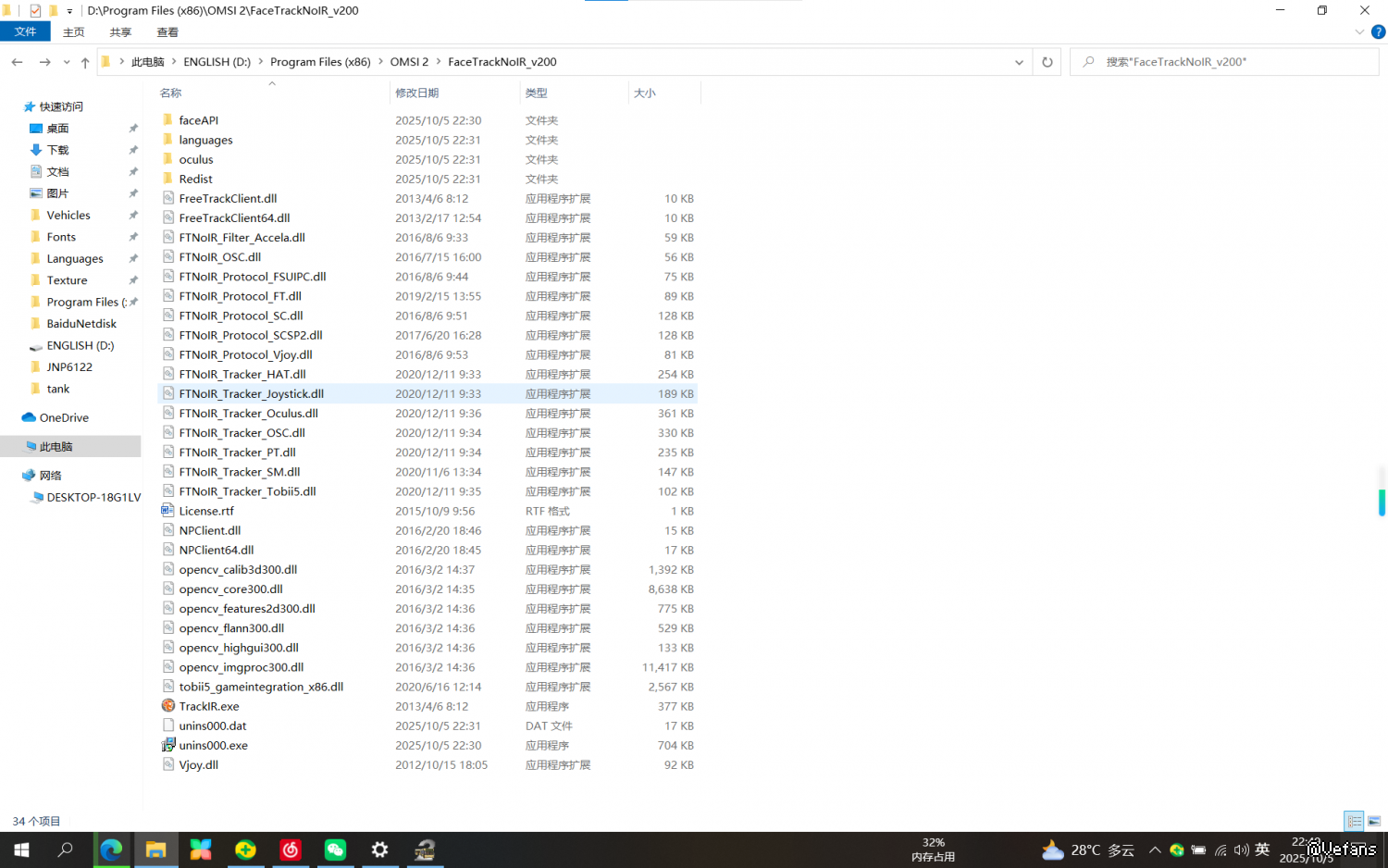Sort by Date modified (修改日期) column
Screen dimensions: 1388x868
[x=454, y=93]
